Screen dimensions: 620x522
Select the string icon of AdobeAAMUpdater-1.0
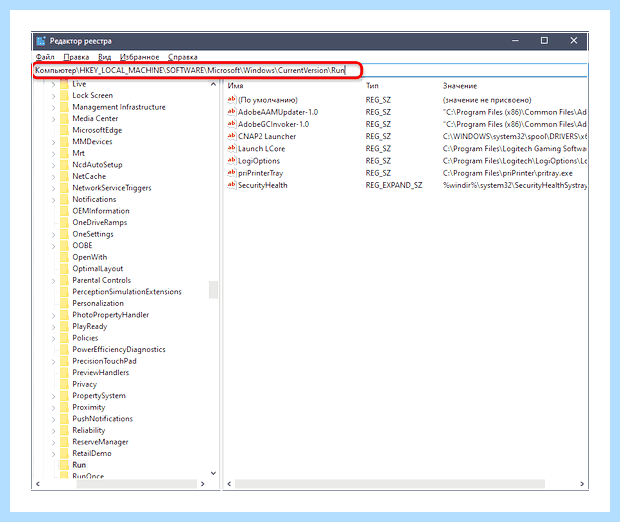232,112
